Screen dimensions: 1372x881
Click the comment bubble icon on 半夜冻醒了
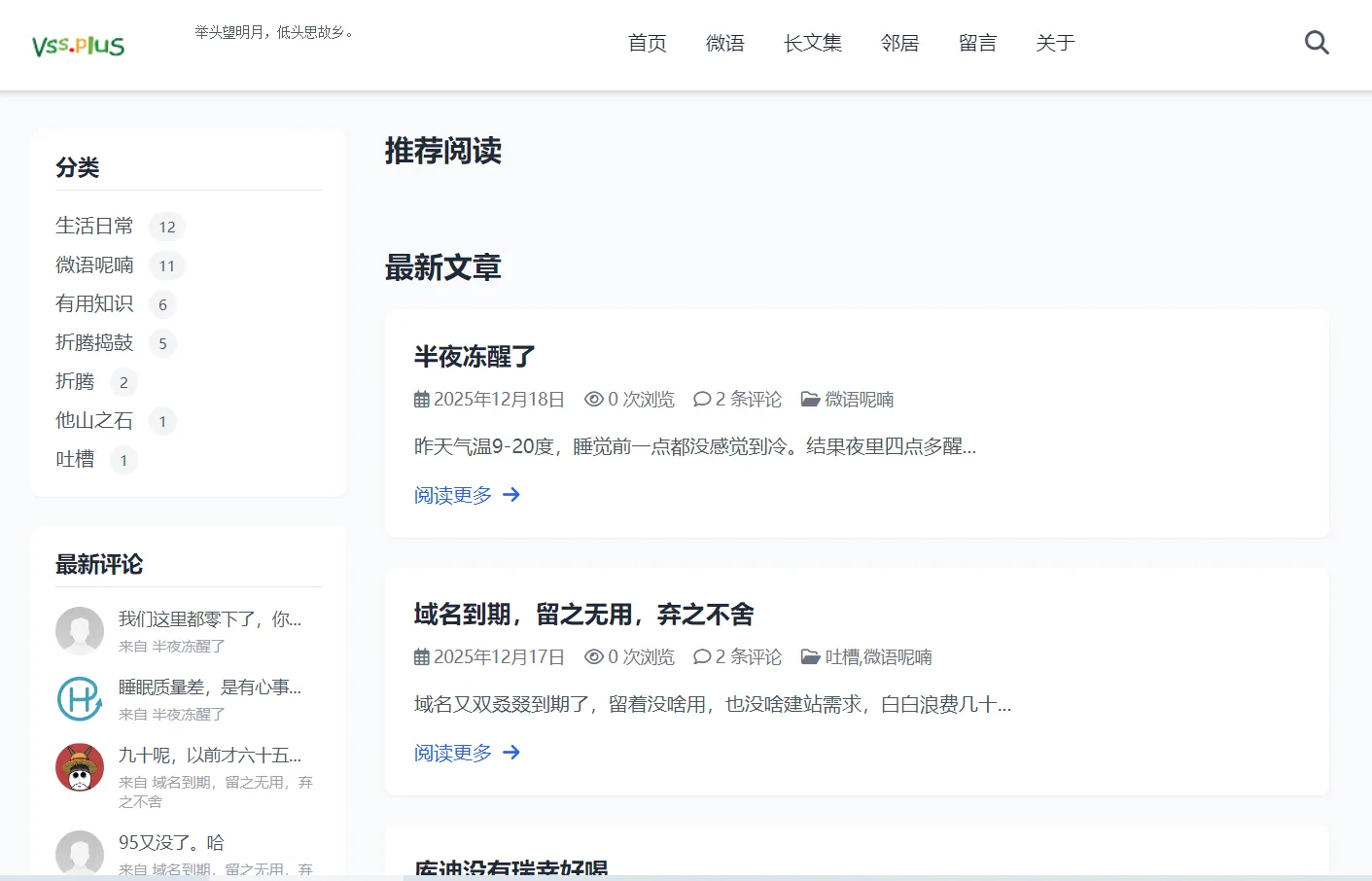pos(702,399)
